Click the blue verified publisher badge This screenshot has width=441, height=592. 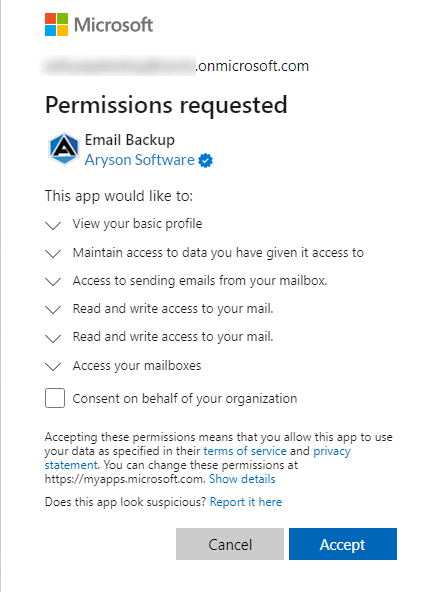click(x=206, y=160)
